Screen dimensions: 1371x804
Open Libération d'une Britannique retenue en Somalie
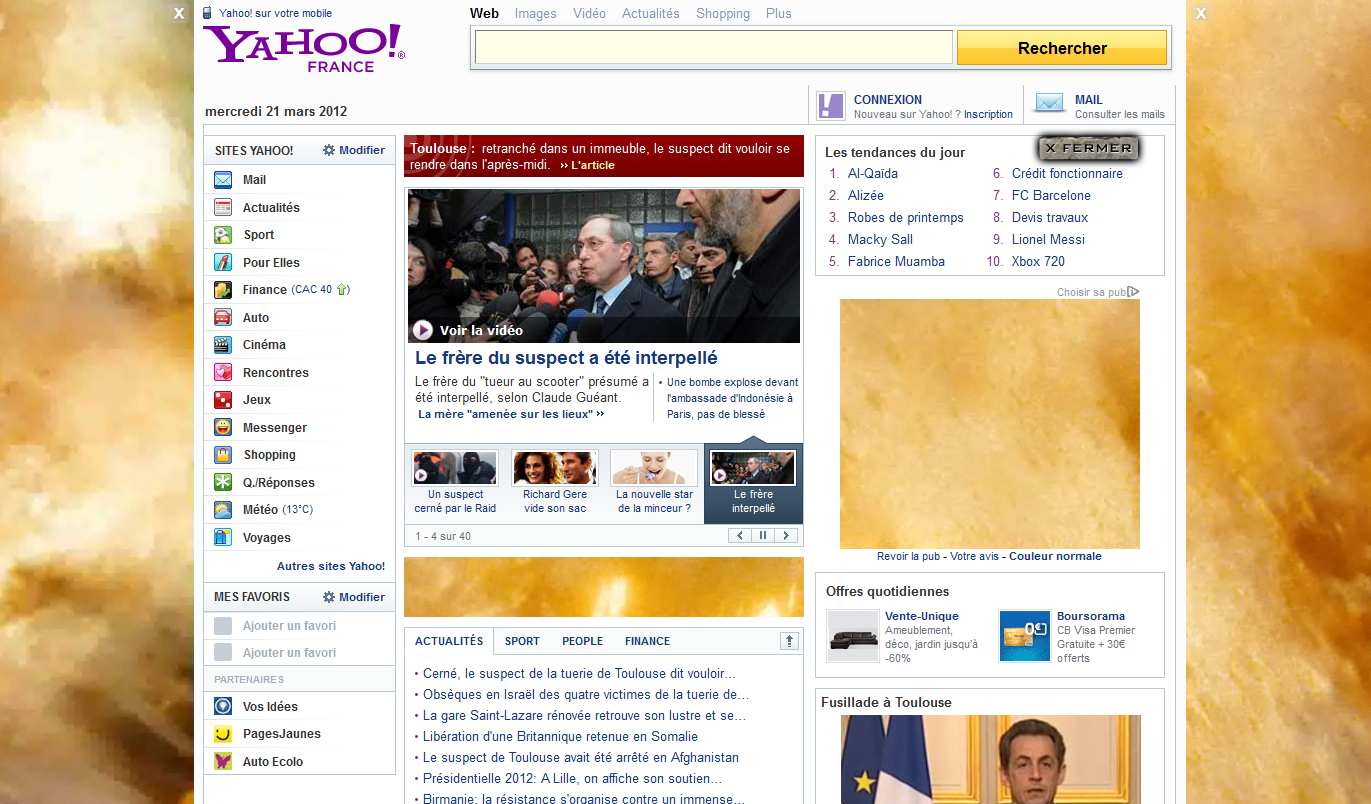[560, 737]
